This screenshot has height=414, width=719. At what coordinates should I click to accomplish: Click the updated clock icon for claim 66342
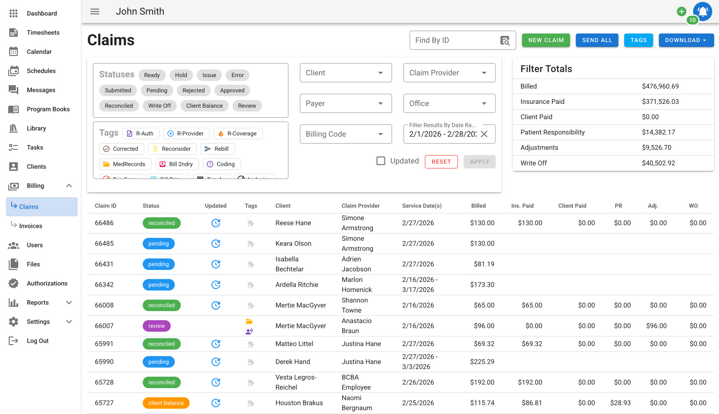point(216,285)
